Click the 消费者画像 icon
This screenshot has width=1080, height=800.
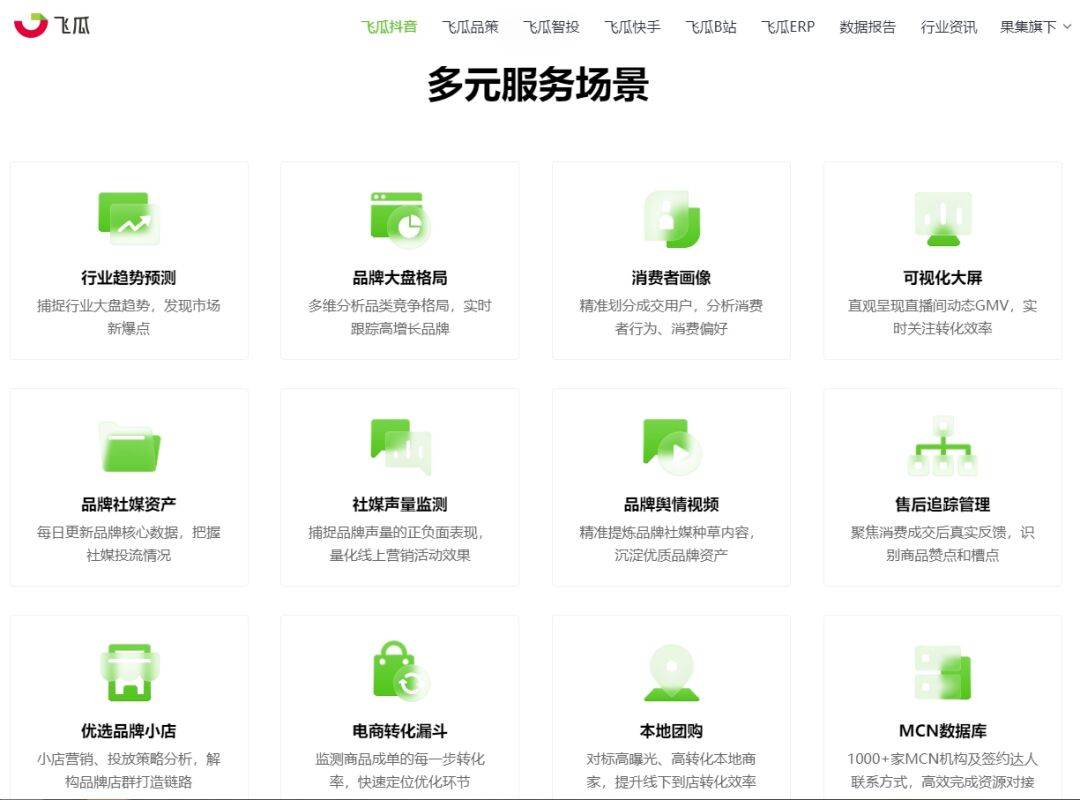pos(672,218)
